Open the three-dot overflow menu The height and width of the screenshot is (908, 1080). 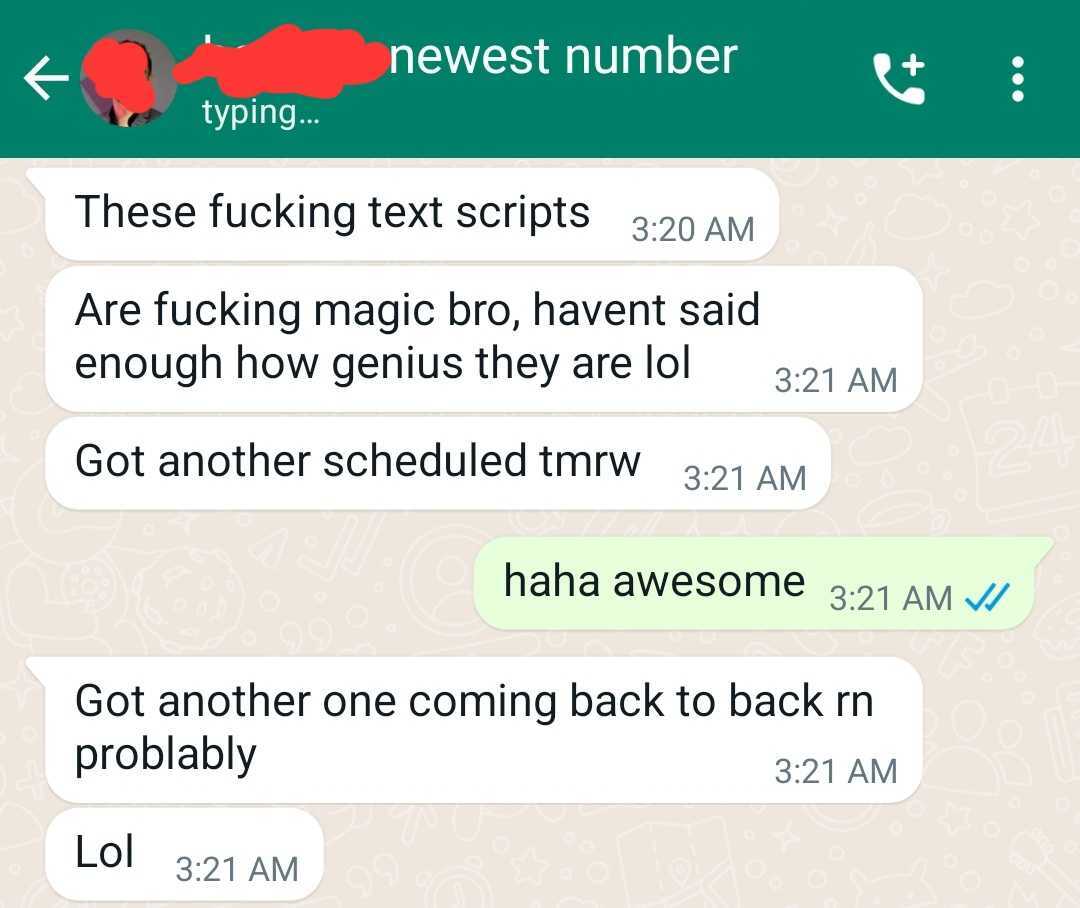click(x=1017, y=79)
